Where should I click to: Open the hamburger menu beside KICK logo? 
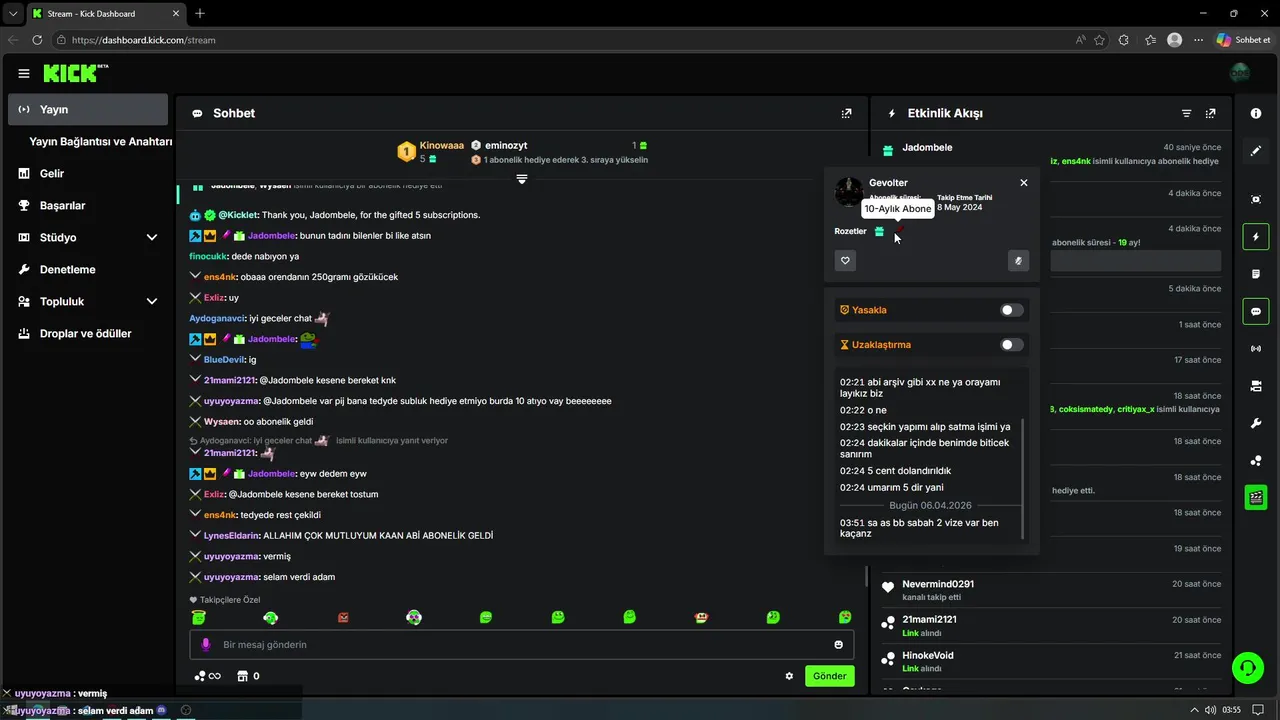[24, 73]
